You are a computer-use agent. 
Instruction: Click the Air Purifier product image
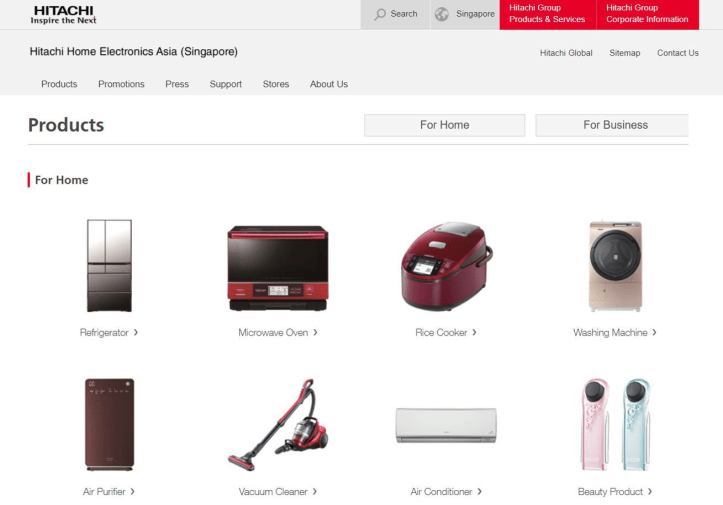click(109, 424)
